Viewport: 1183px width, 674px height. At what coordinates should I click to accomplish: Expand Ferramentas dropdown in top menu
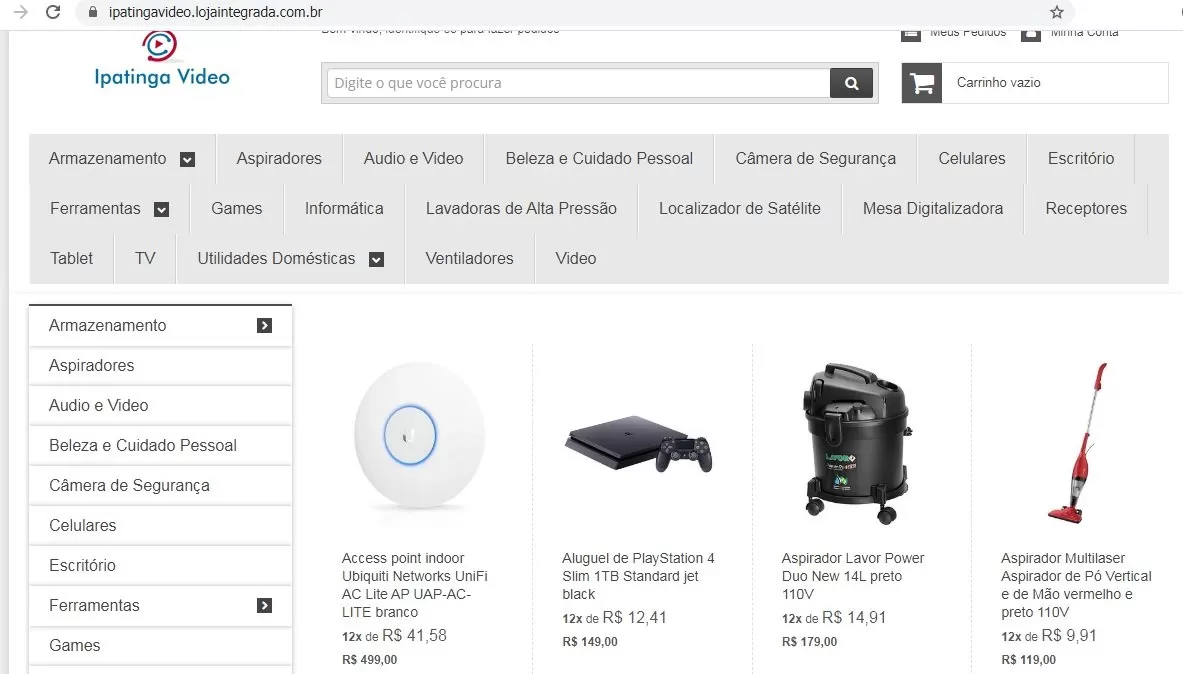pyautogui.click(x=161, y=209)
